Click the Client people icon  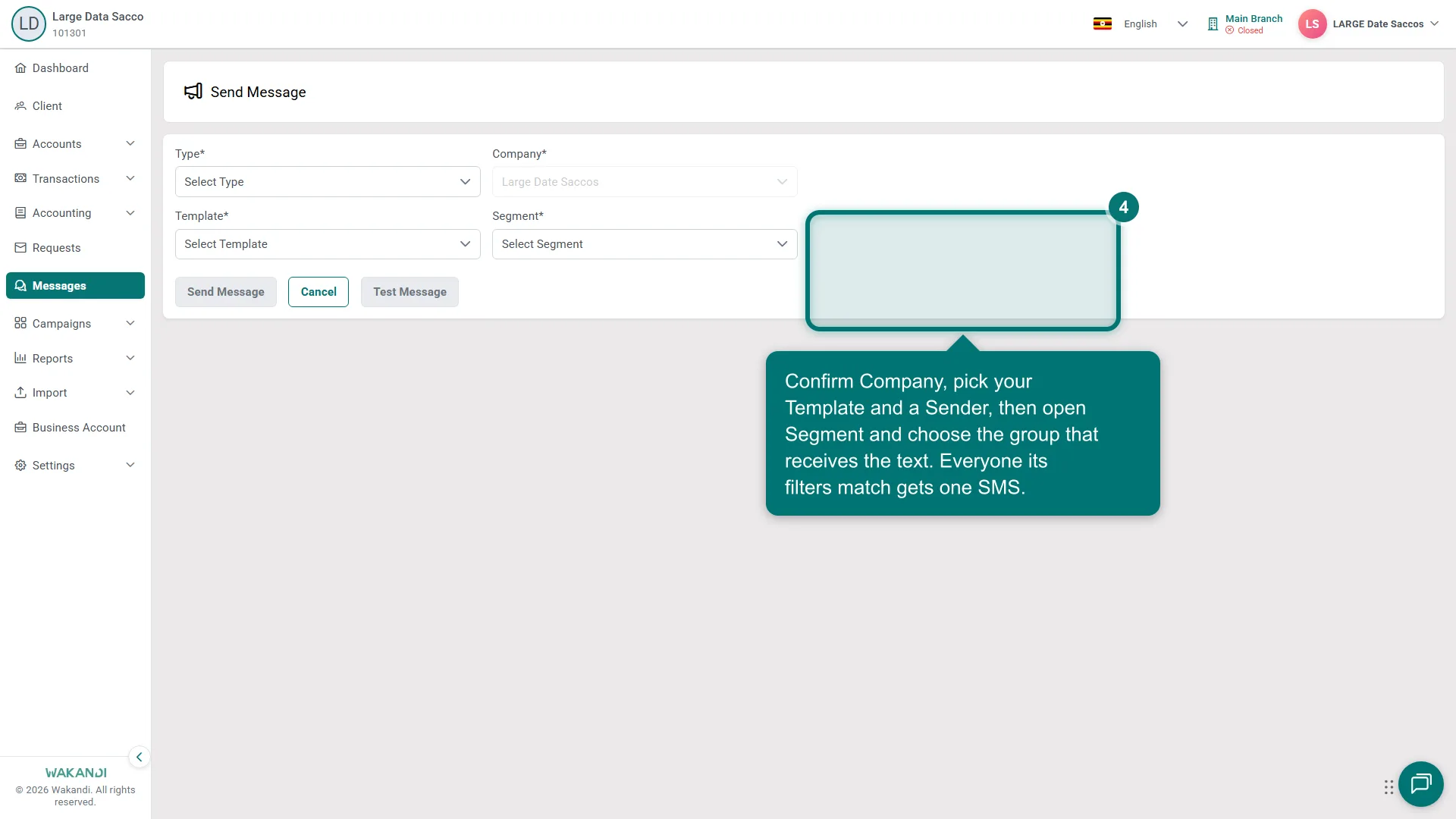(20, 106)
